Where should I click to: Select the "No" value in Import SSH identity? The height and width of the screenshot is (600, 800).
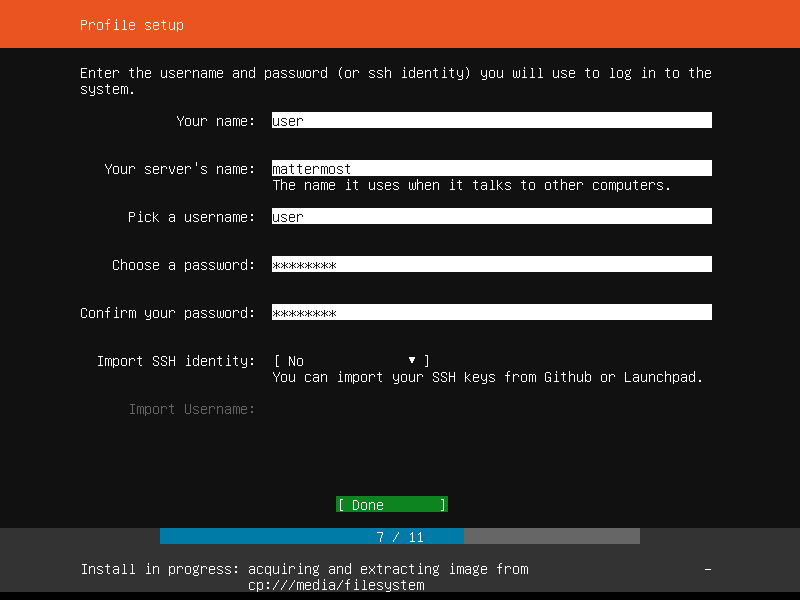pos(296,361)
